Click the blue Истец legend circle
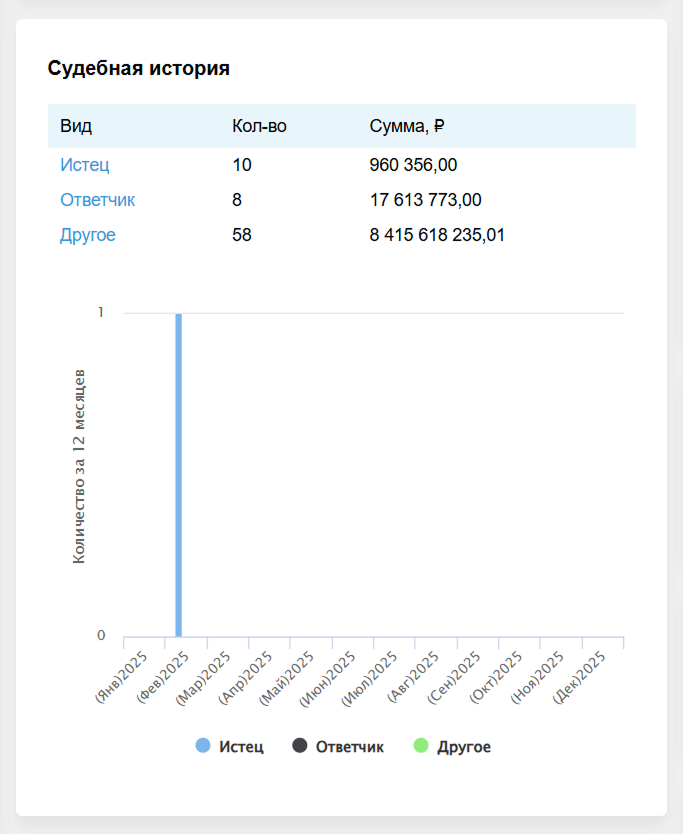 pos(203,746)
